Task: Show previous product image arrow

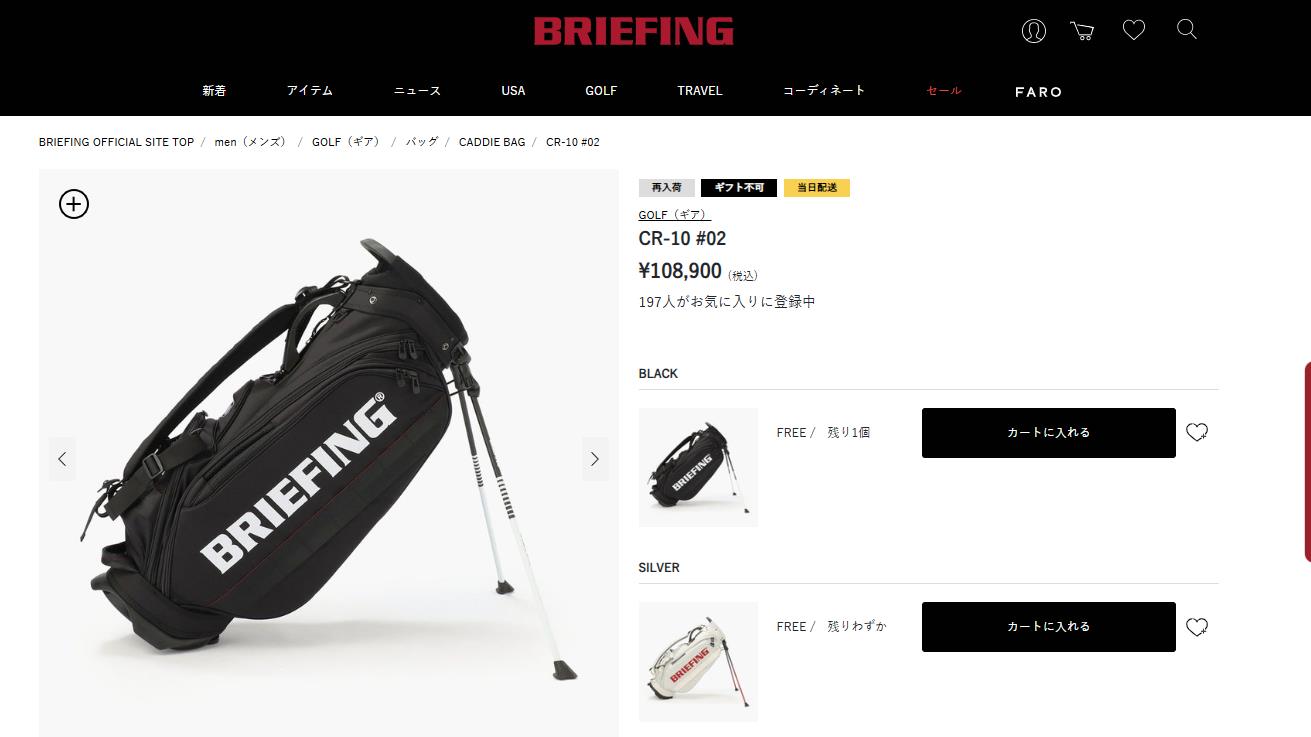Action: pyautogui.click(x=62, y=459)
